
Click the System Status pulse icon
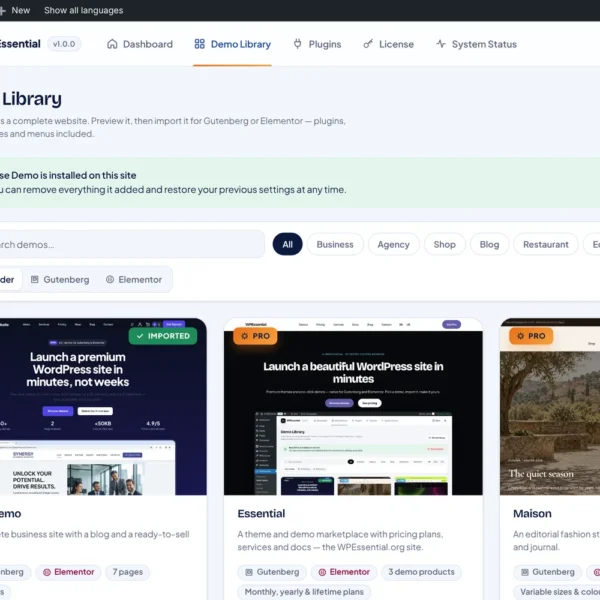(441, 44)
